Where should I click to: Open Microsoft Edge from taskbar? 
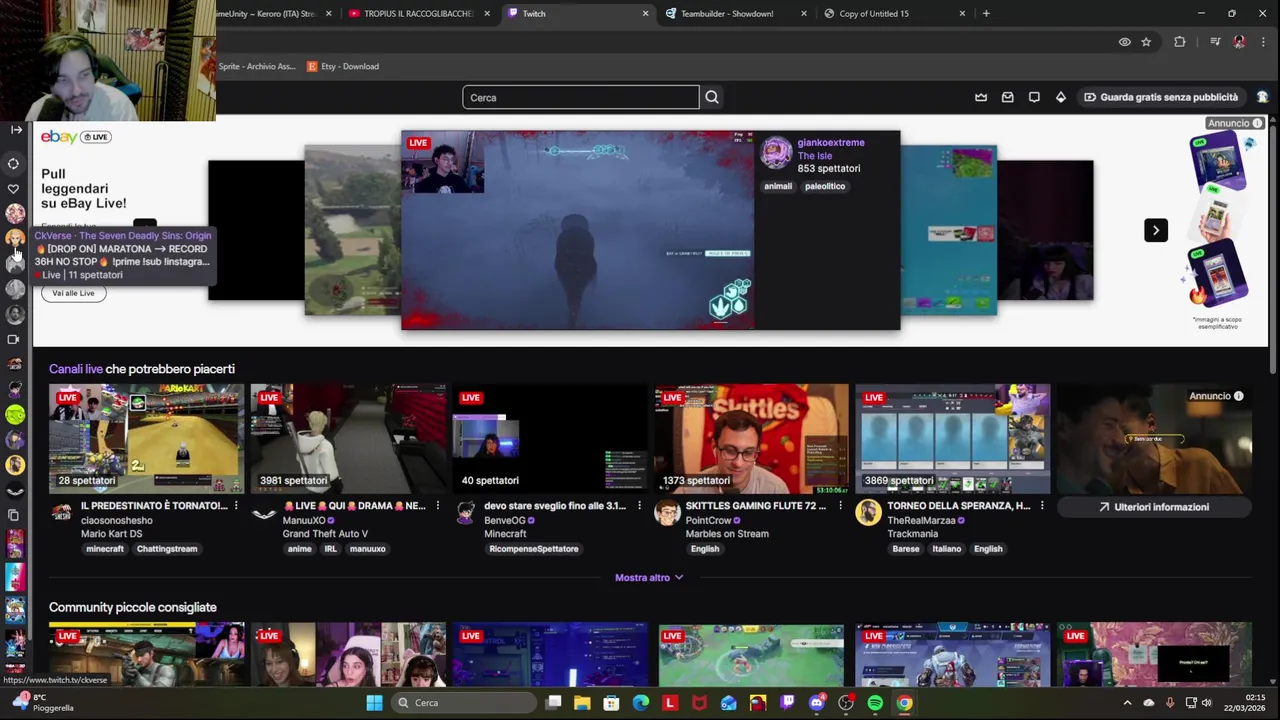[641, 703]
